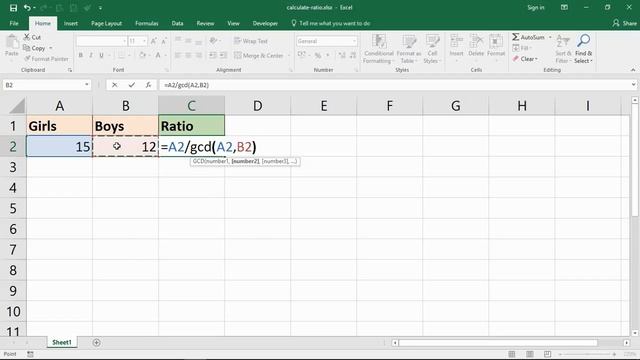Click the vertical scrollbar down arrow

tap(635, 333)
